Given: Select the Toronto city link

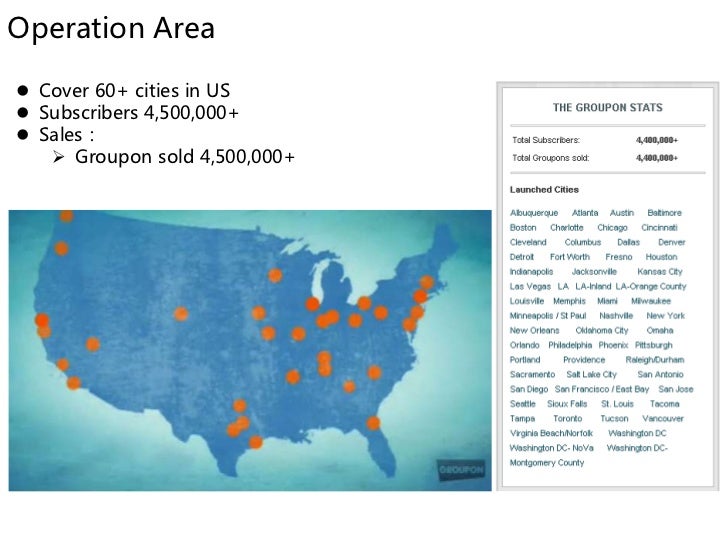Looking at the screenshot, I should click(x=567, y=418).
